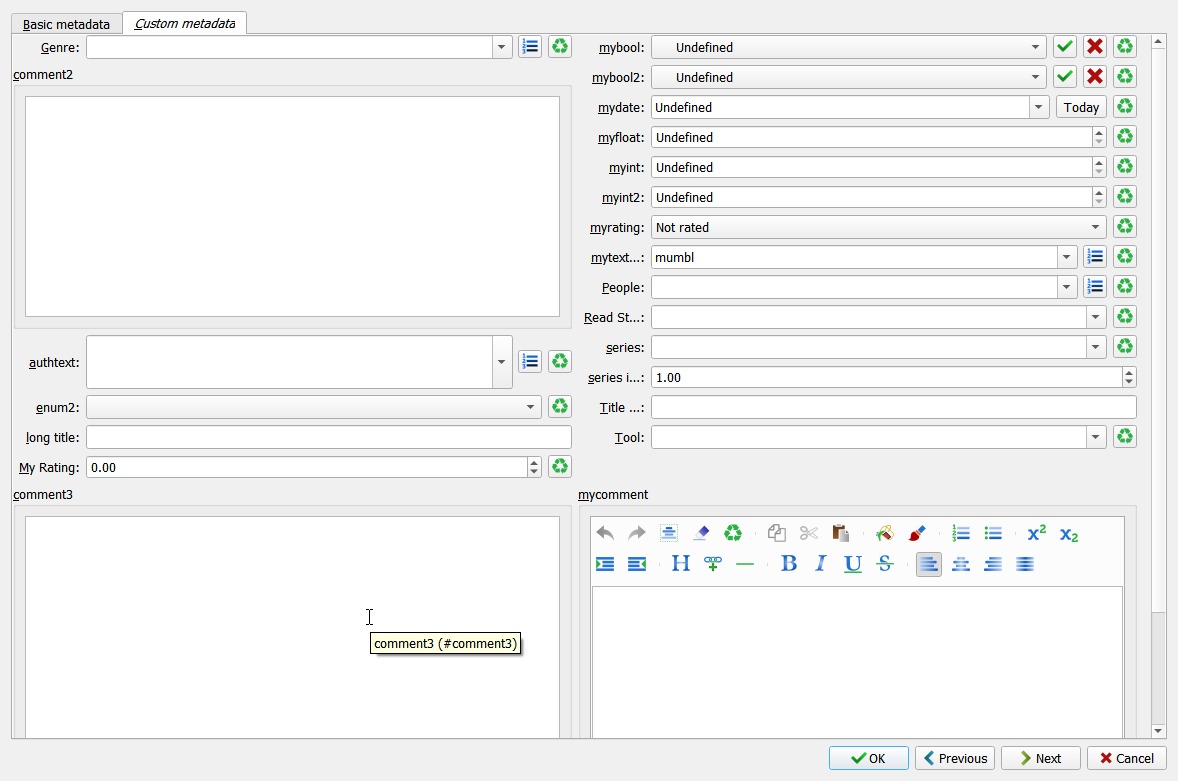
Task: Apply subscript in mycomment editor
Action: tap(1068, 534)
